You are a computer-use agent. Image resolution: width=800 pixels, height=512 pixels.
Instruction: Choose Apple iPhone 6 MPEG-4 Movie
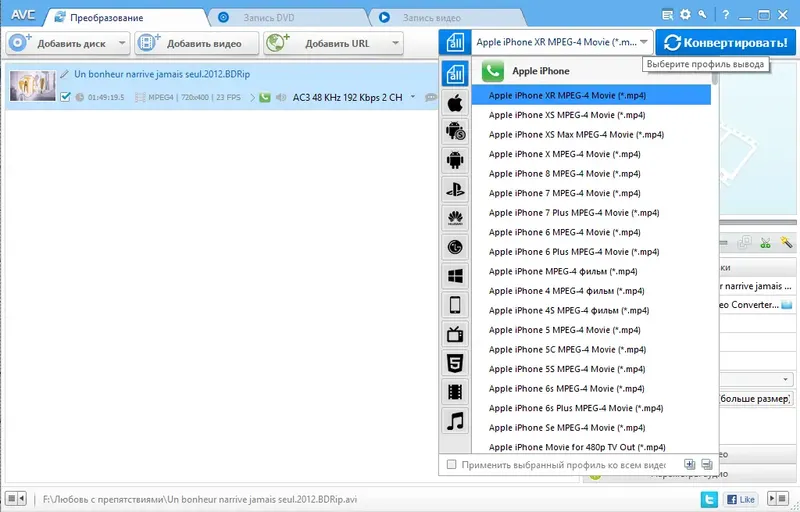591,233
